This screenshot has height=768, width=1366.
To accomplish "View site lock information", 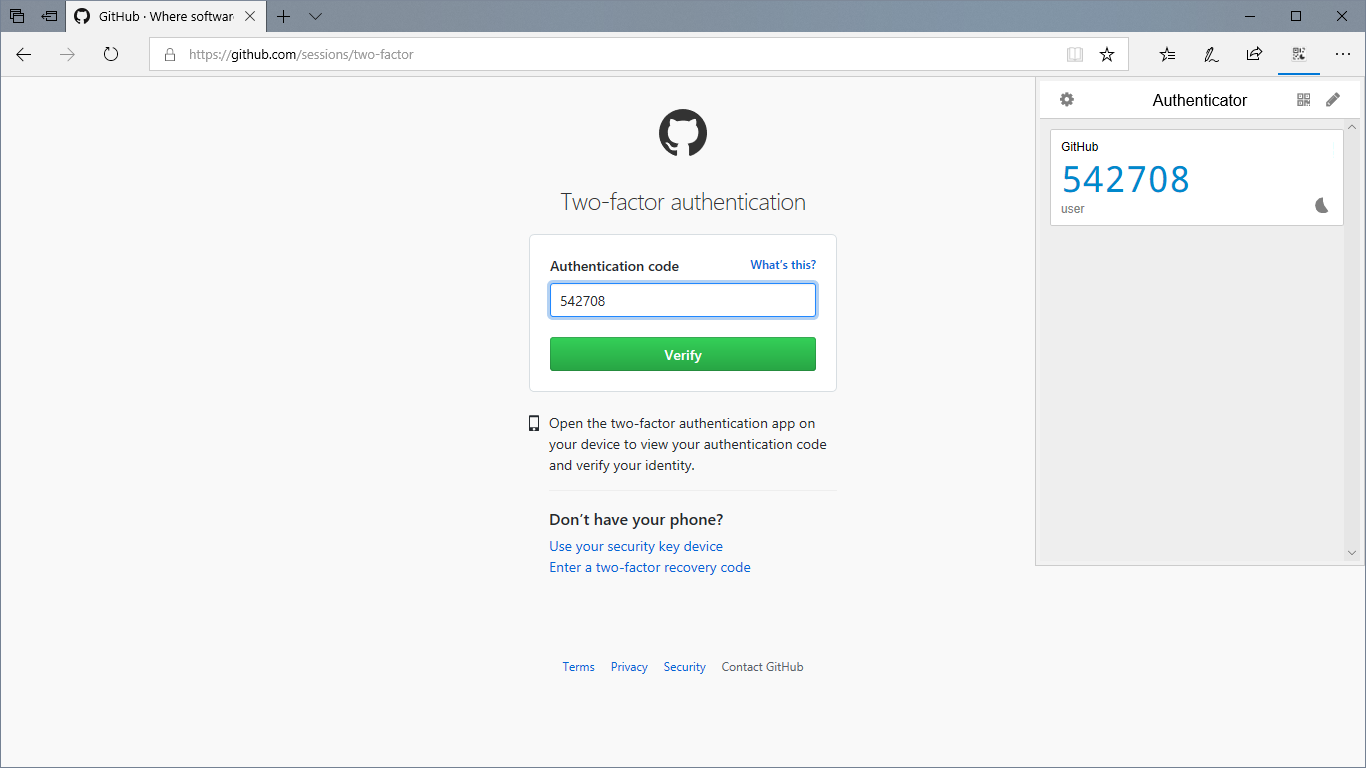I will (x=169, y=55).
